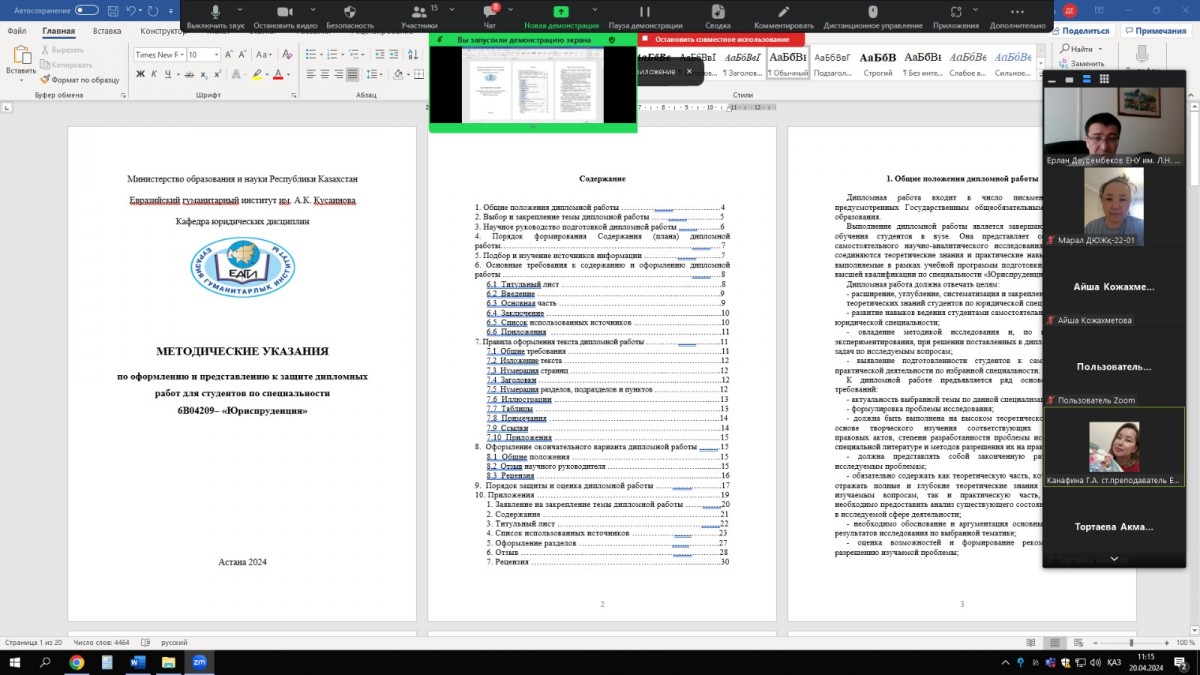The height and width of the screenshot is (675, 1200).
Task: Open audio options arrow beside microphone
Action: (242, 10)
